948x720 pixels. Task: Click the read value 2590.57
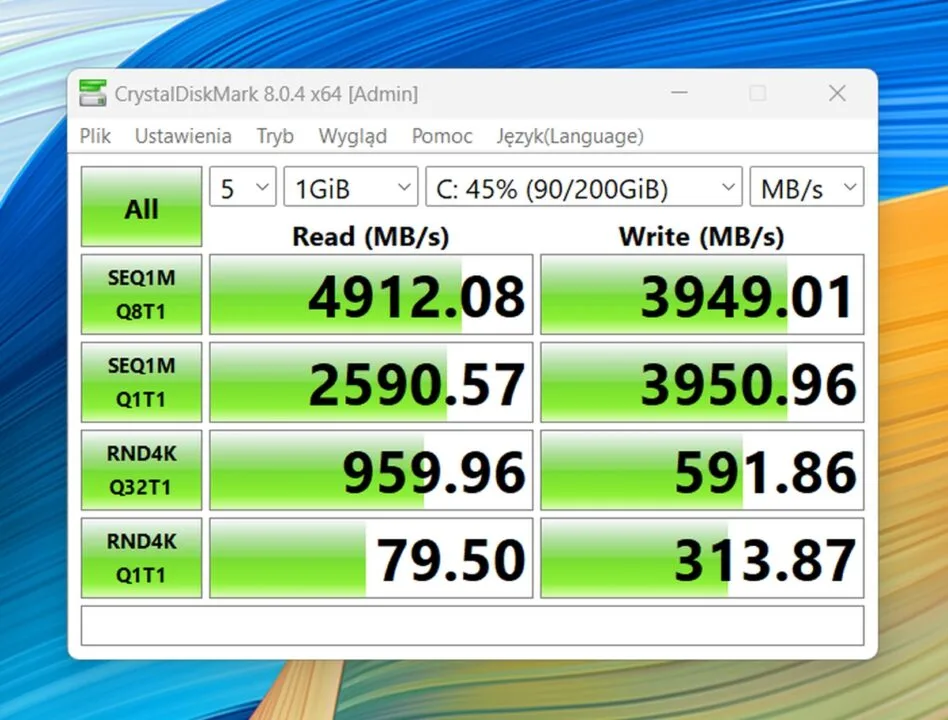click(x=371, y=382)
